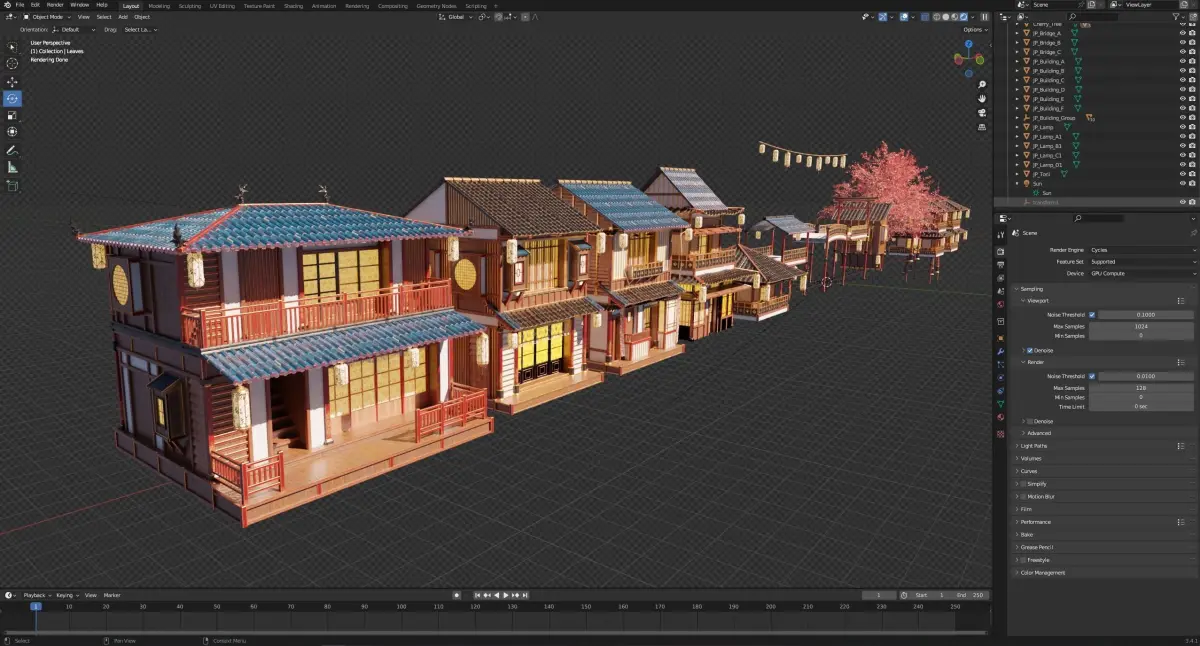Open the timeline Marker menu
This screenshot has height=646, width=1200.
112,595
